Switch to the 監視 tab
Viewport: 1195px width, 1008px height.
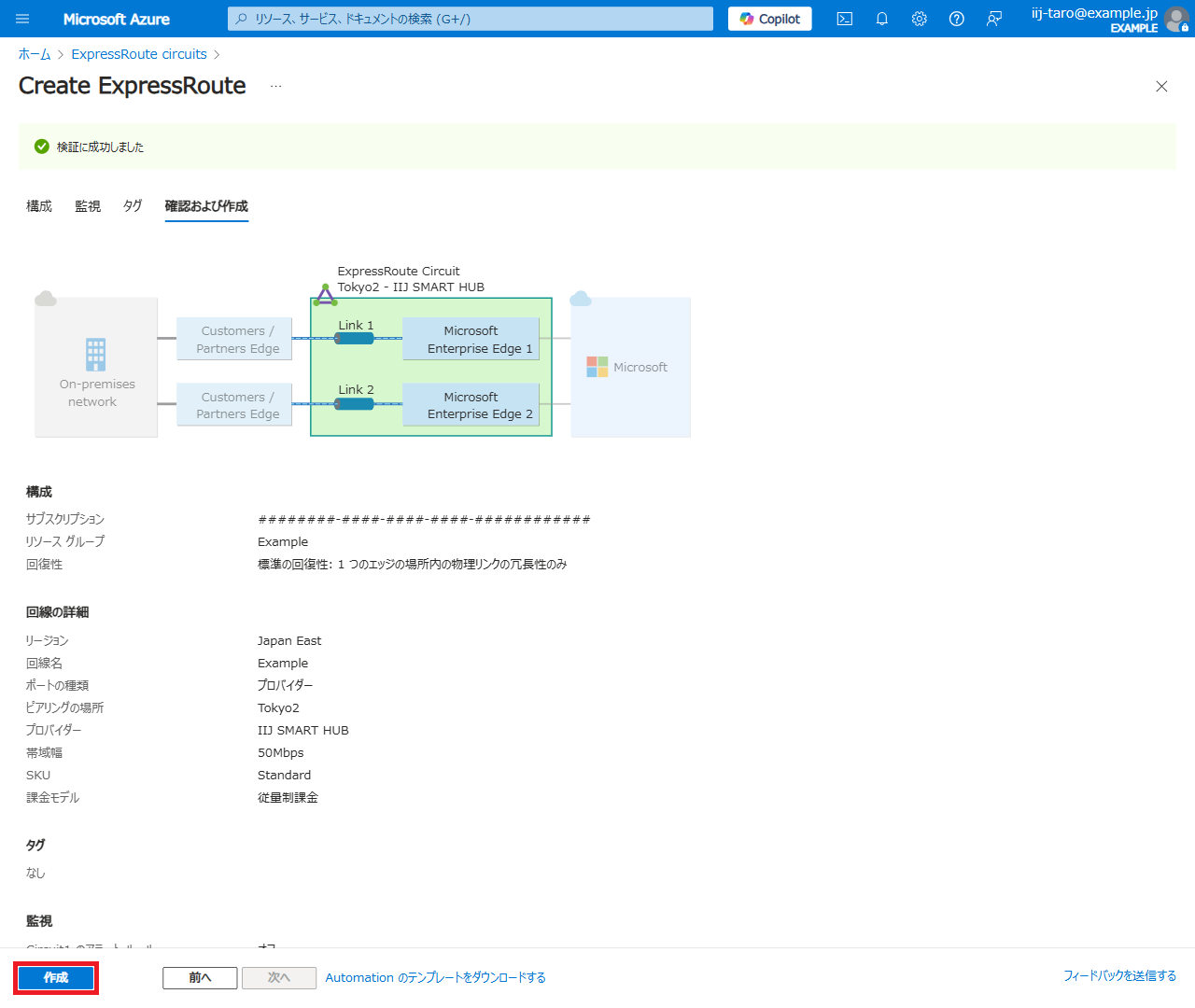[x=88, y=206]
